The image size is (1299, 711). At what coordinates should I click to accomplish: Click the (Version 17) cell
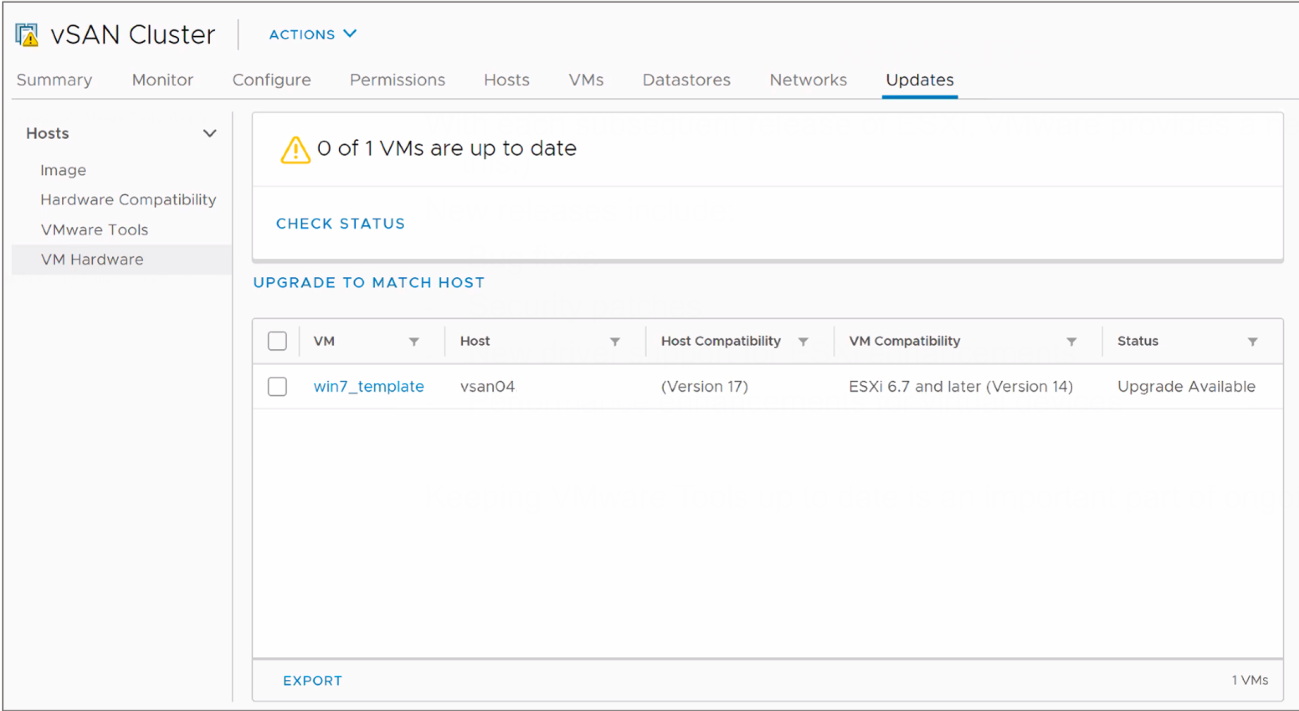coord(705,387)
